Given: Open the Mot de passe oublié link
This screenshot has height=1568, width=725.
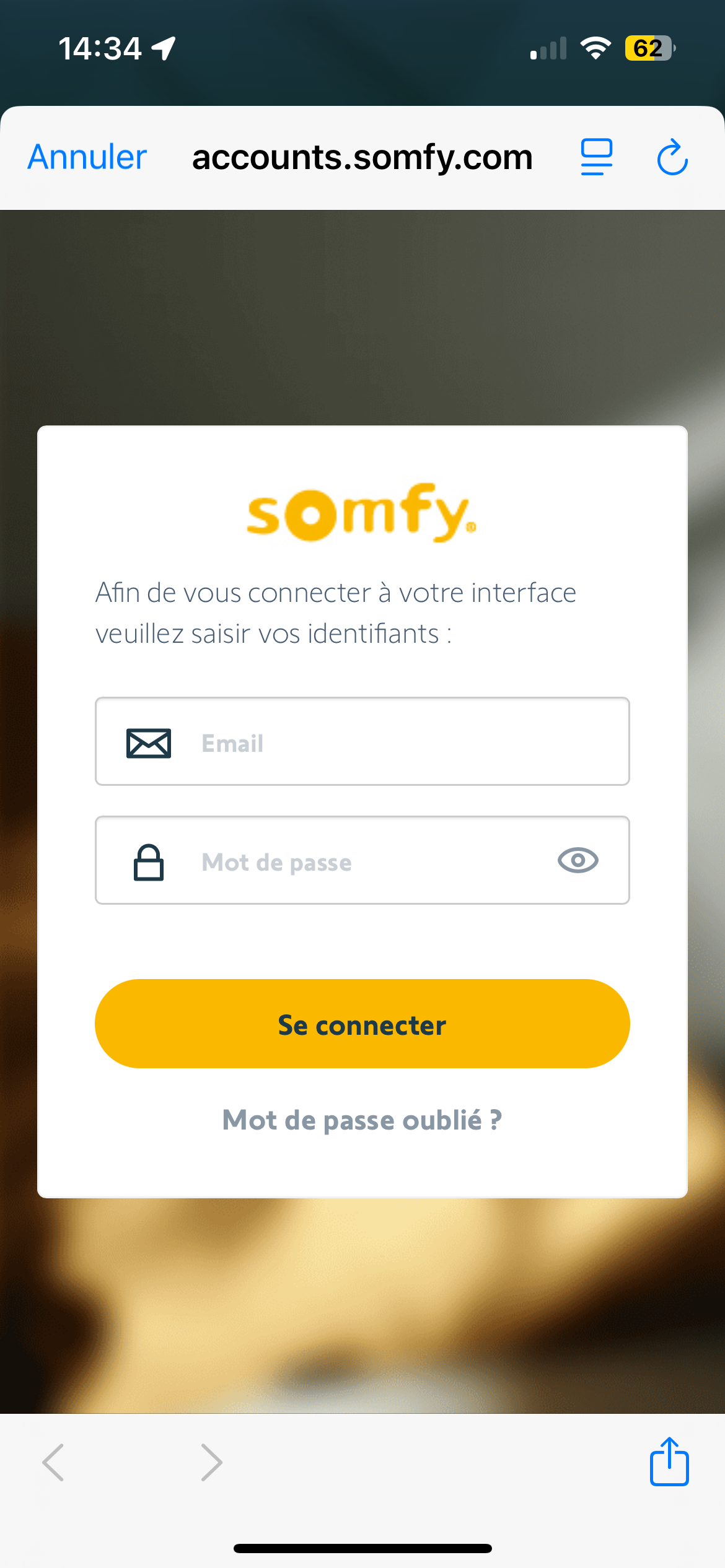Looking at the screenshot, I should click(x=362, y=1120).
